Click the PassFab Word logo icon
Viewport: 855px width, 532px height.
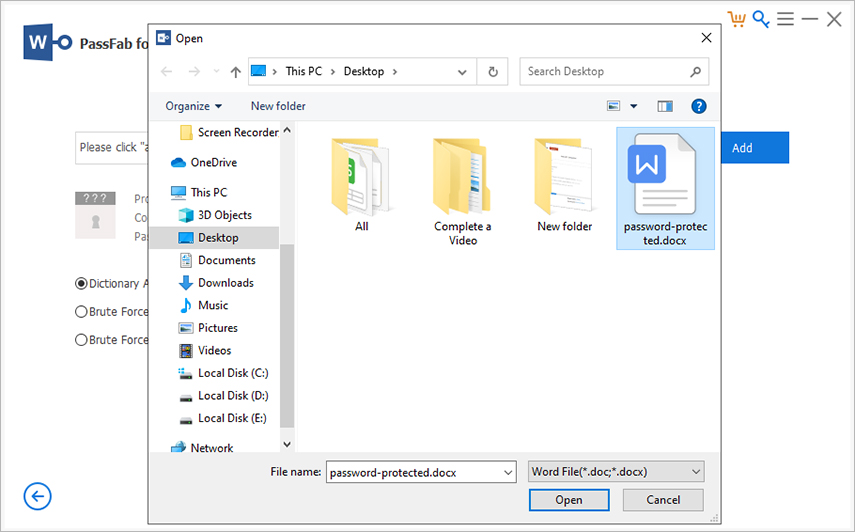[47, 42]
